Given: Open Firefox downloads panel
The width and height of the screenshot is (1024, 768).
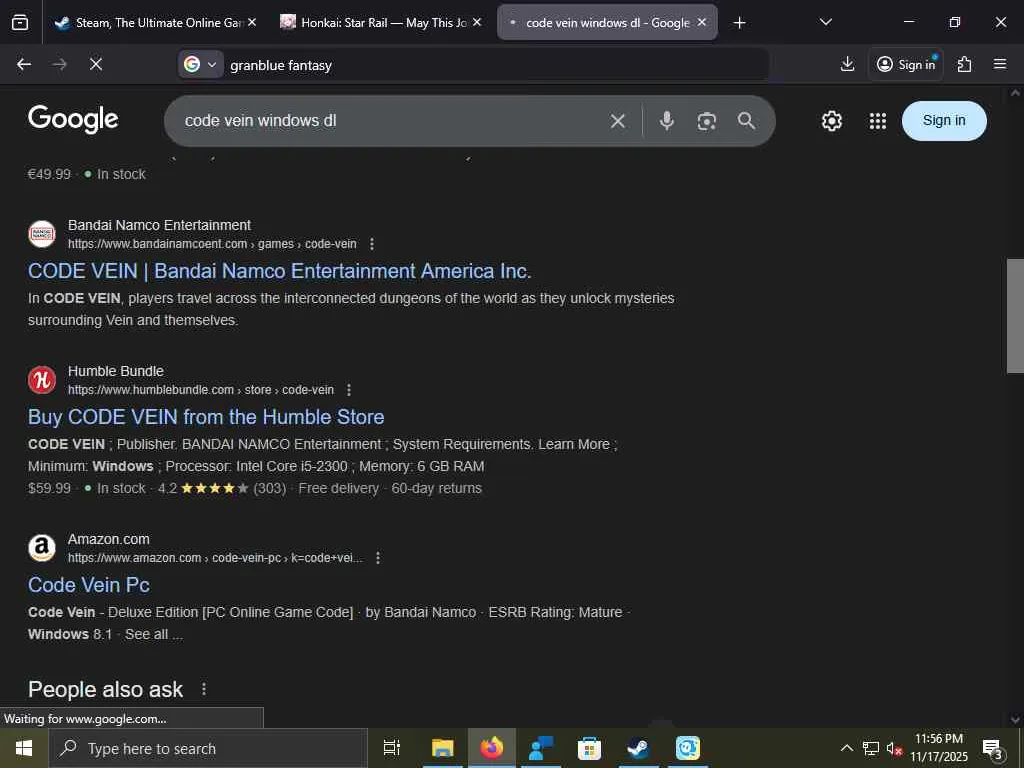Looking at the screenshot, I should coord(847,64).
